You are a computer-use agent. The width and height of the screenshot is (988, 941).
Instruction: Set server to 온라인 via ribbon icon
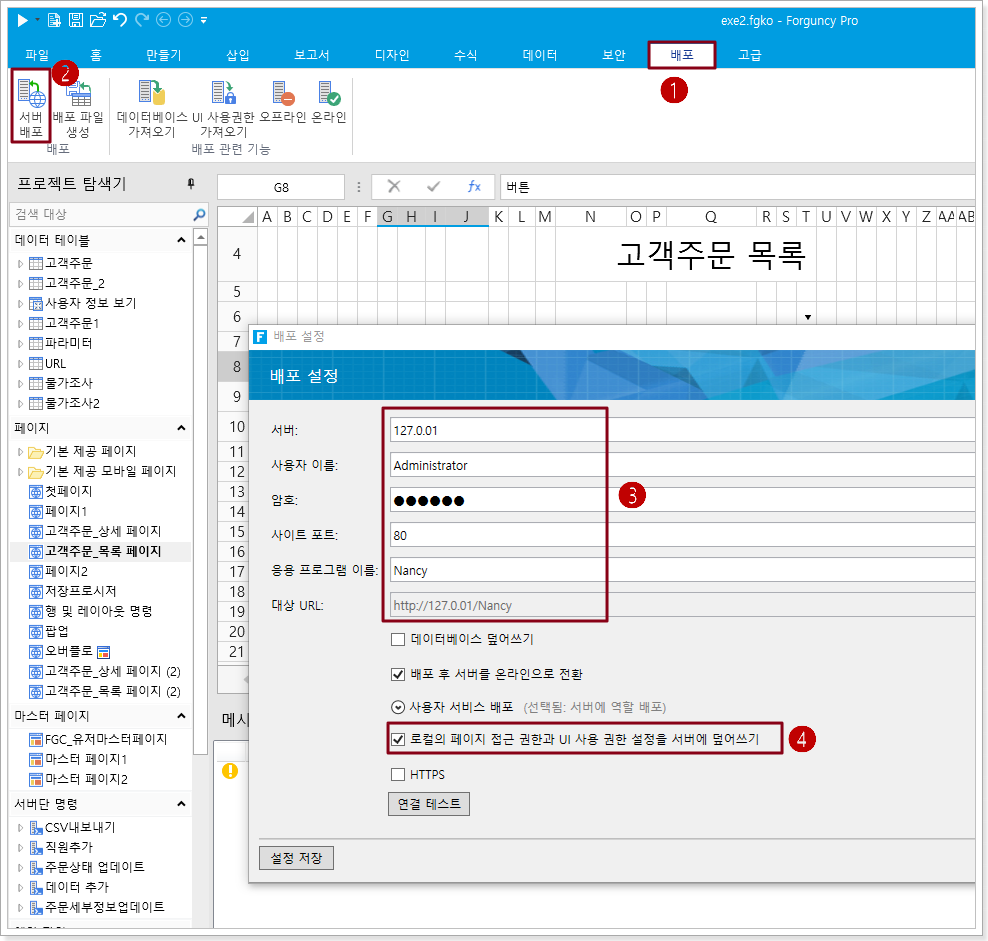point(328,94)
